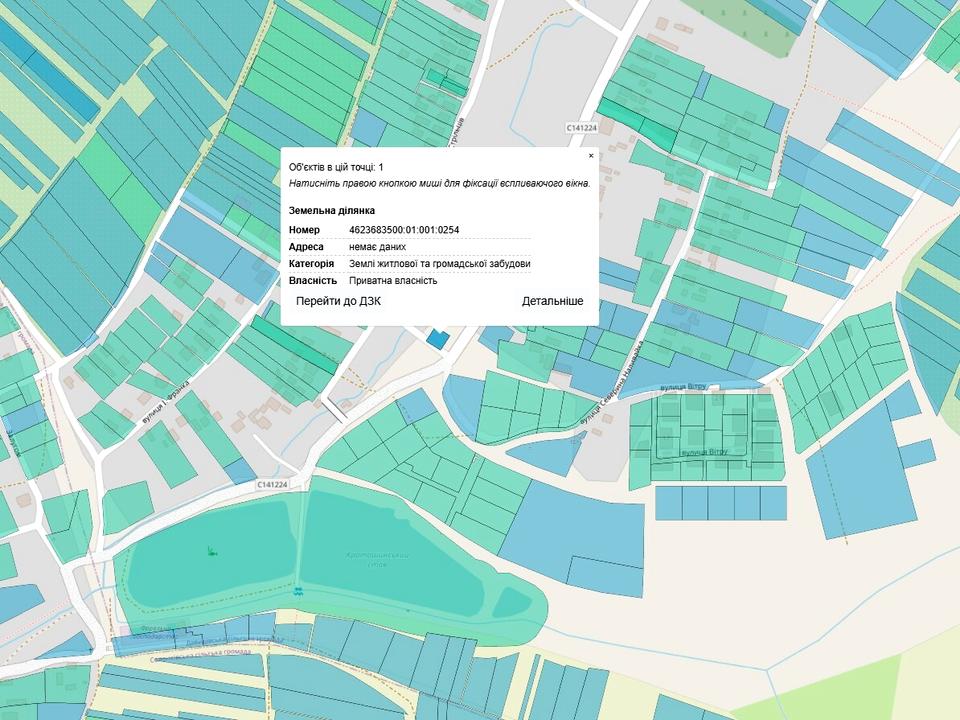Image resolution: width=960 pixels, height=720 pixels.
Task: Click the 'Об'єктів в цій точці: 1' text
Action: coord(336,167)
